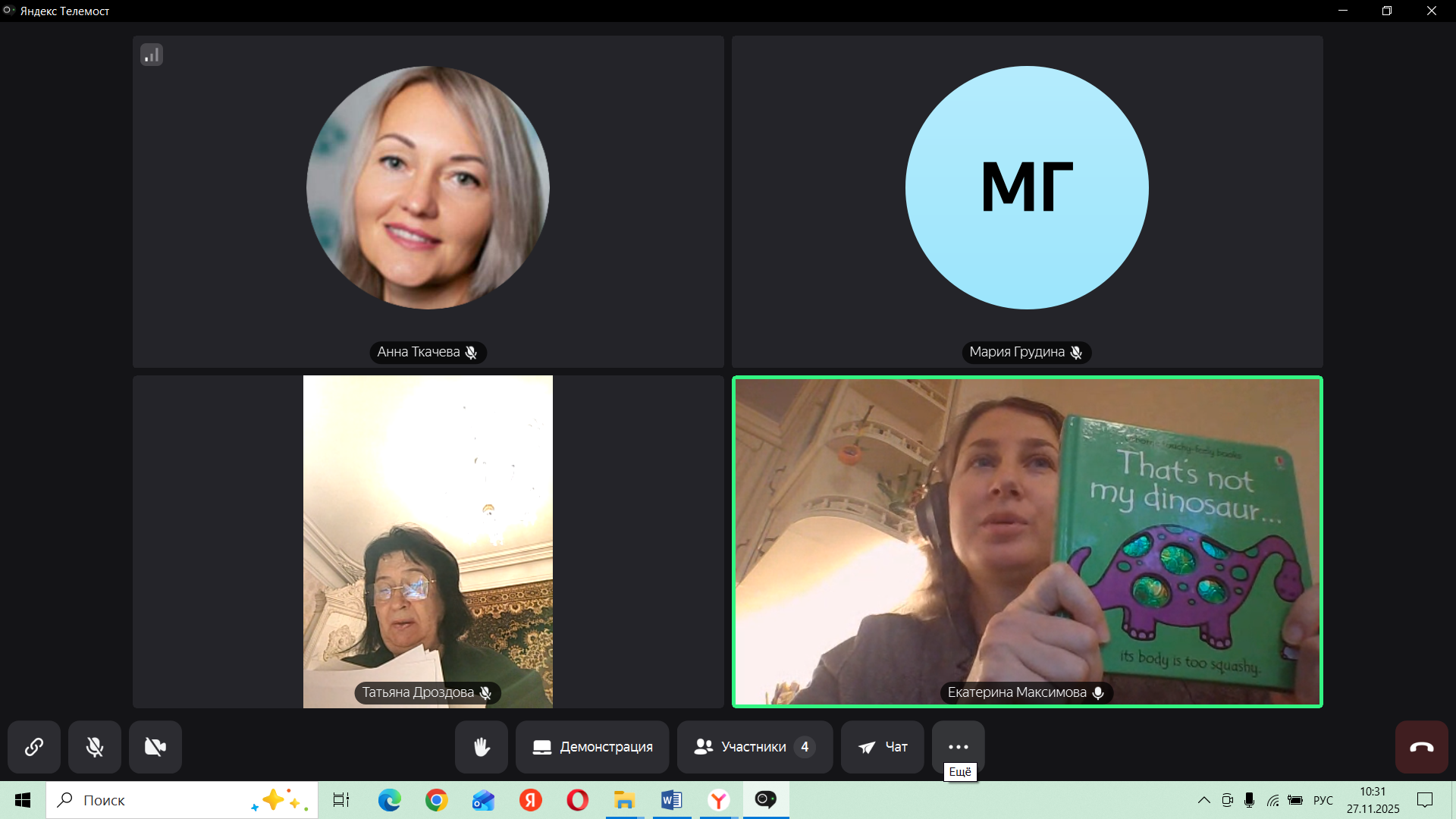Select Екатерина Максимова's video tile

coord(1027,541)
